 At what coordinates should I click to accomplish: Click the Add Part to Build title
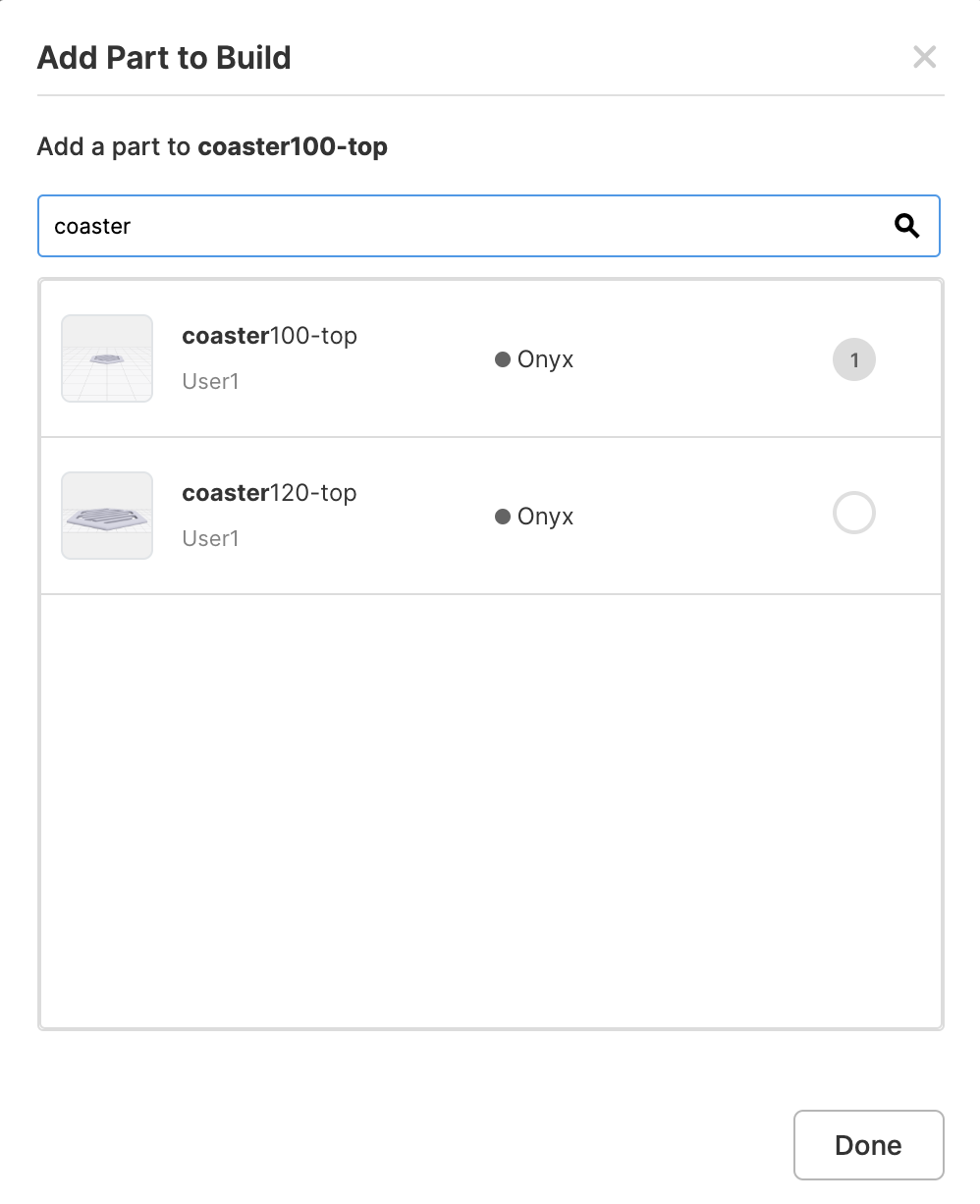coord(164,57)
